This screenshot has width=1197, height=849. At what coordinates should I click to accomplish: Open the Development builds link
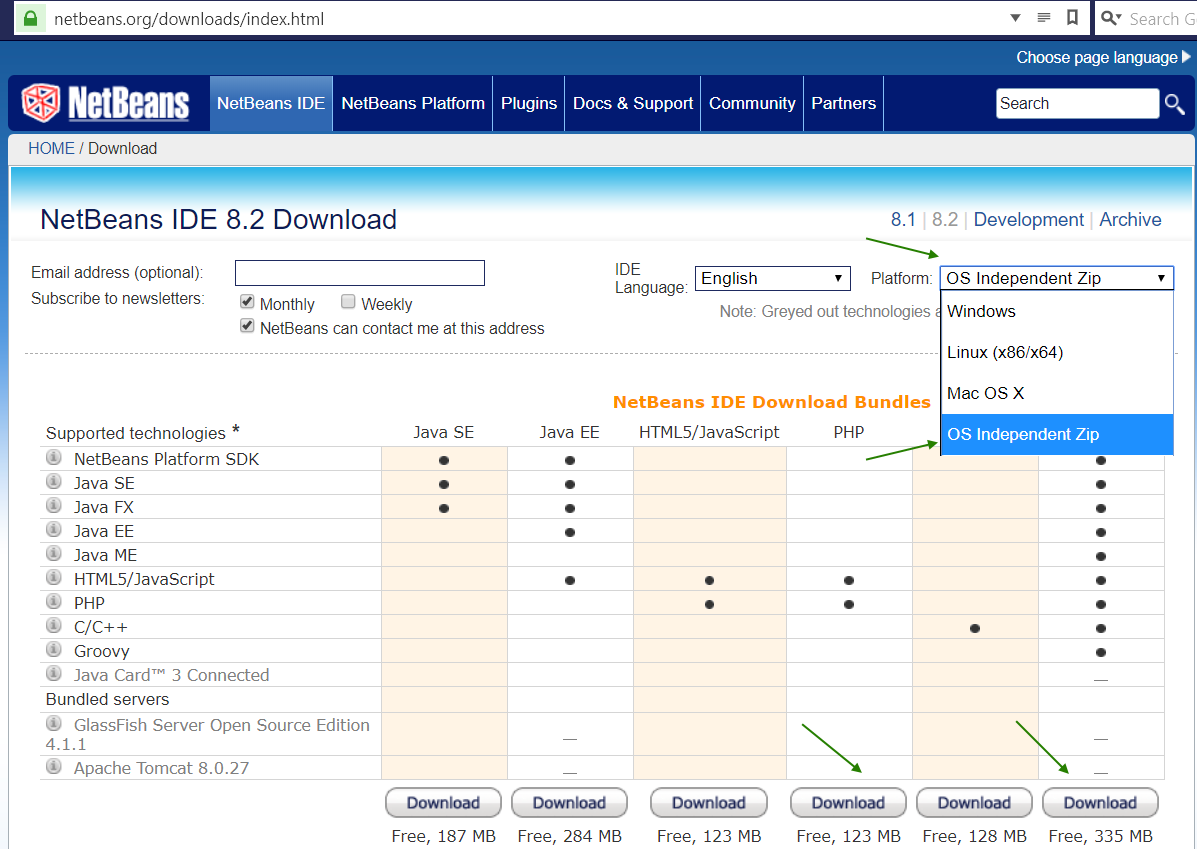tap(1028, 220)
